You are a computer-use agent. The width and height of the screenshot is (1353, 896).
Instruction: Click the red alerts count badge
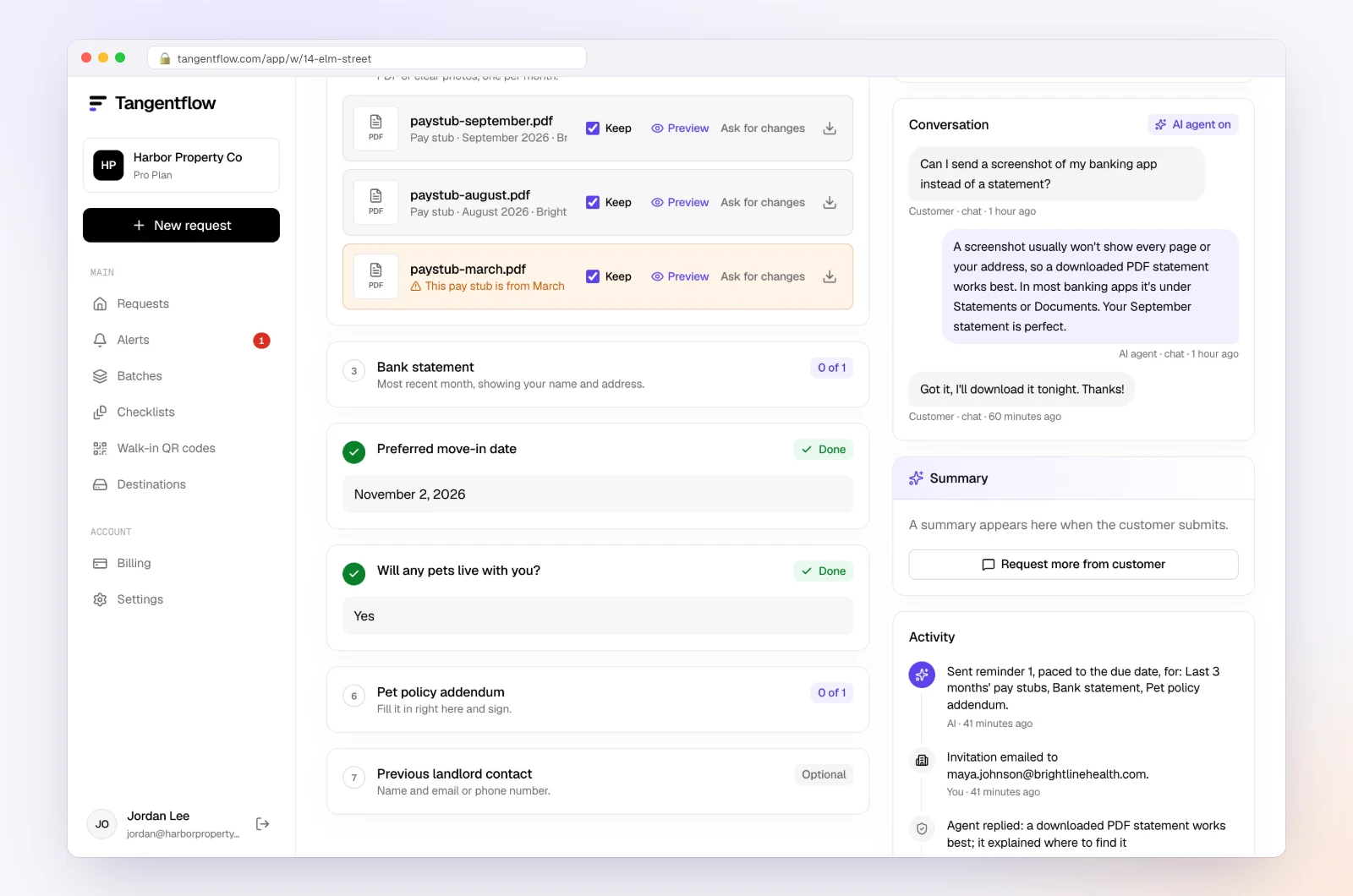pos(261,341)
